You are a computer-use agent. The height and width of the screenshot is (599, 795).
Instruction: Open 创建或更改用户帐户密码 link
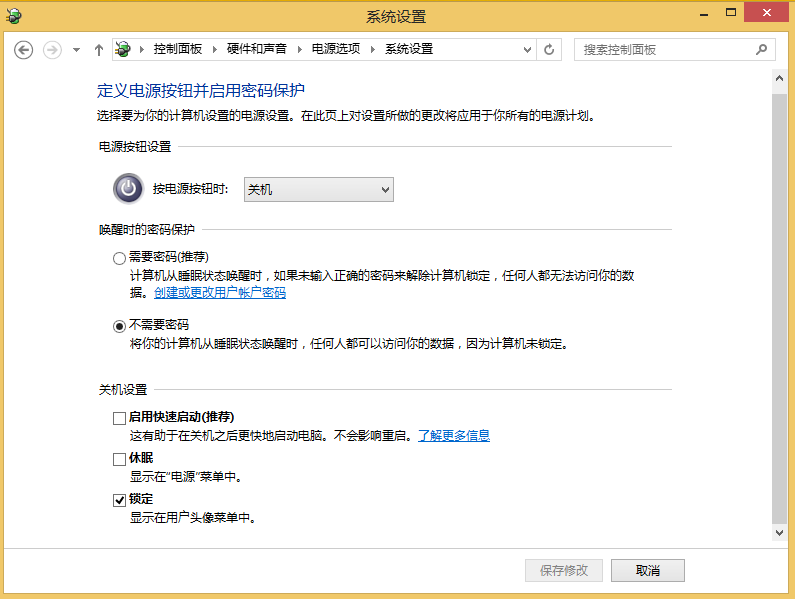[x=220, y=293]
